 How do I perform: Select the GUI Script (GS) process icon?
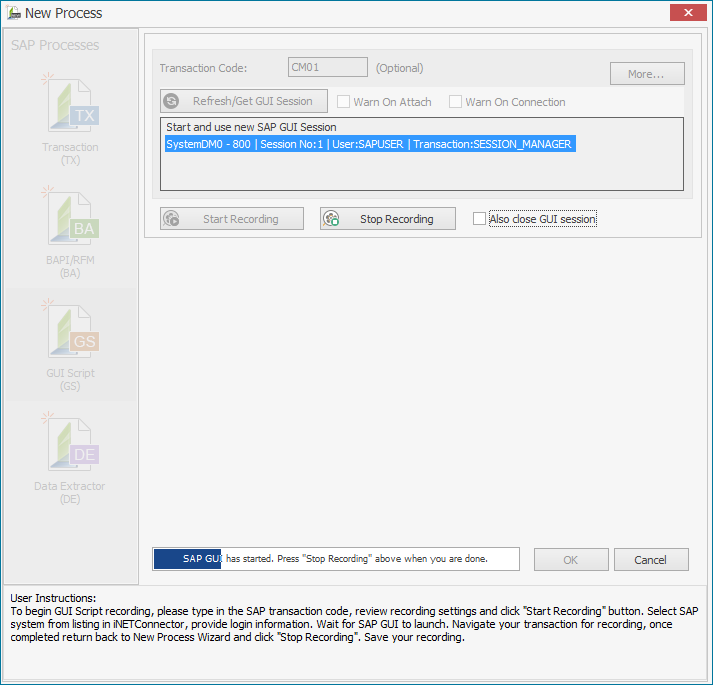[x=70, y=332]
